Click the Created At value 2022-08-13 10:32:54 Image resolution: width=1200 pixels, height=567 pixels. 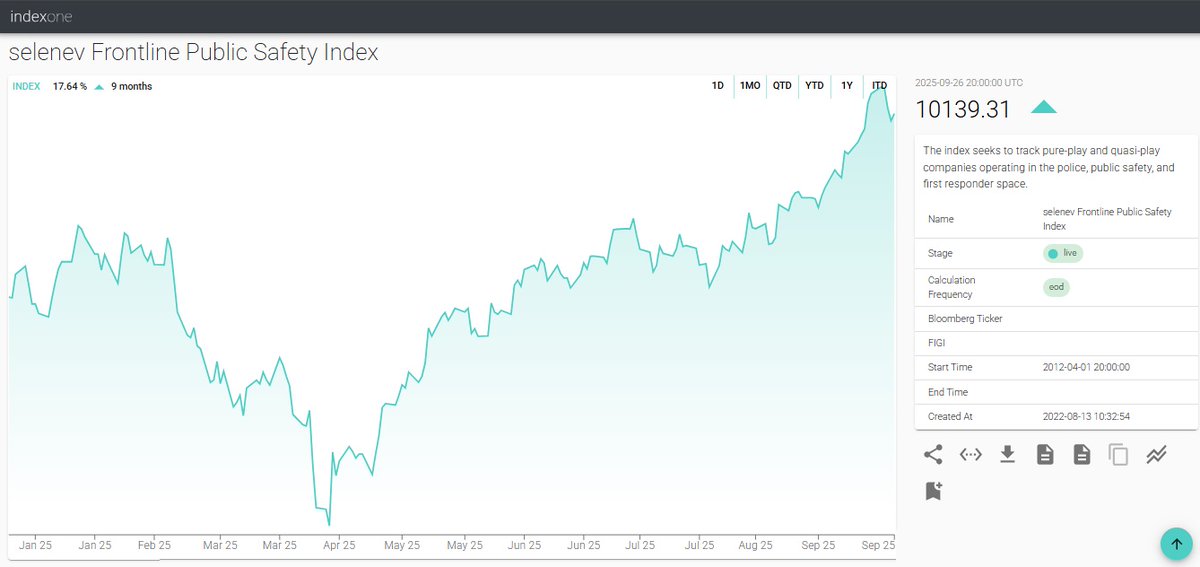pyautogui.click(x=1086, y=416)
